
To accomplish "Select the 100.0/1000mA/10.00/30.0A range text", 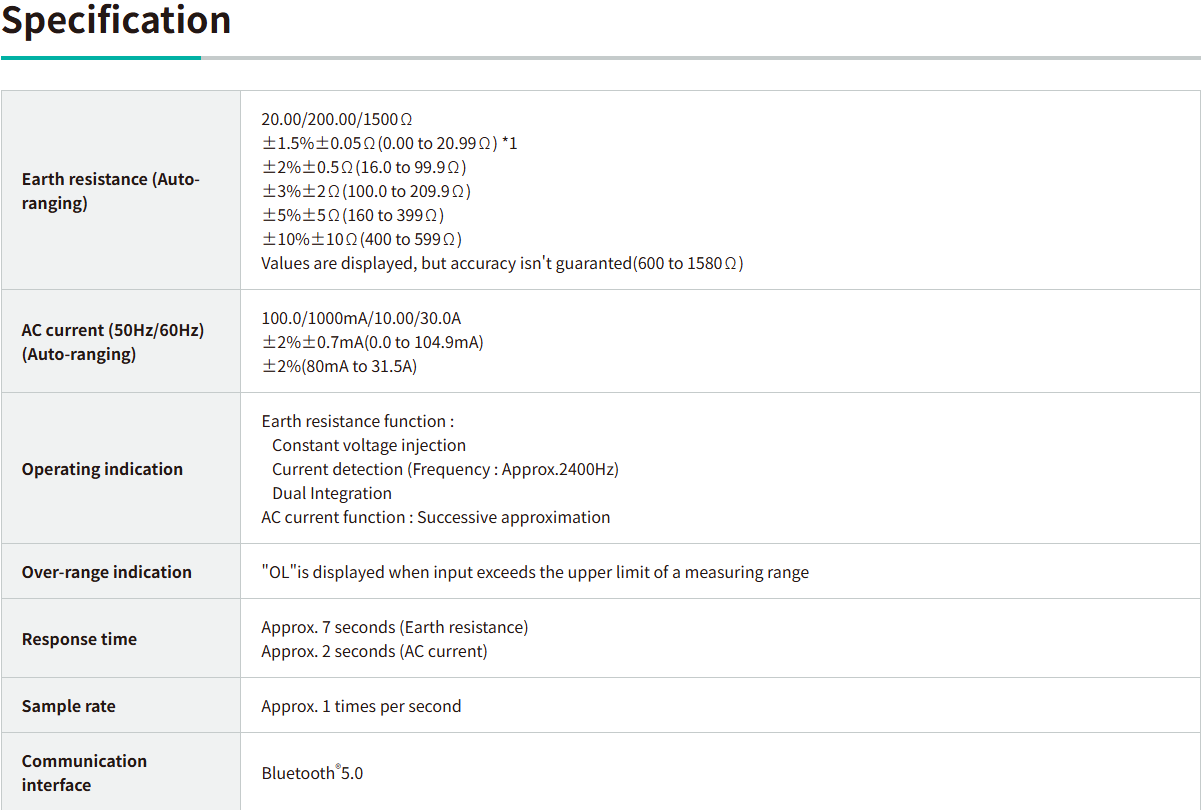I will pyautogui.click(x=361, y=318).
